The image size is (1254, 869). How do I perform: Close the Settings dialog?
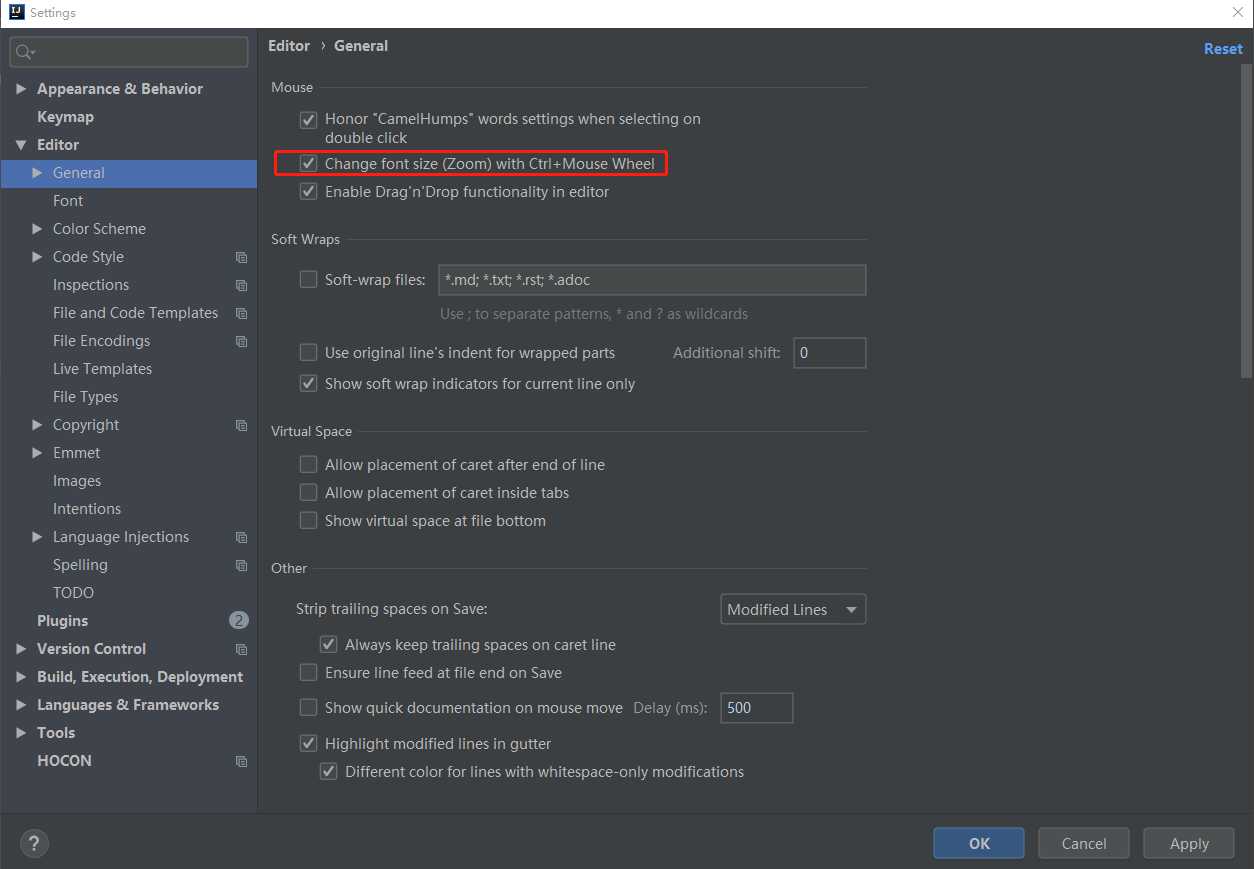(x=1237, y=13)
